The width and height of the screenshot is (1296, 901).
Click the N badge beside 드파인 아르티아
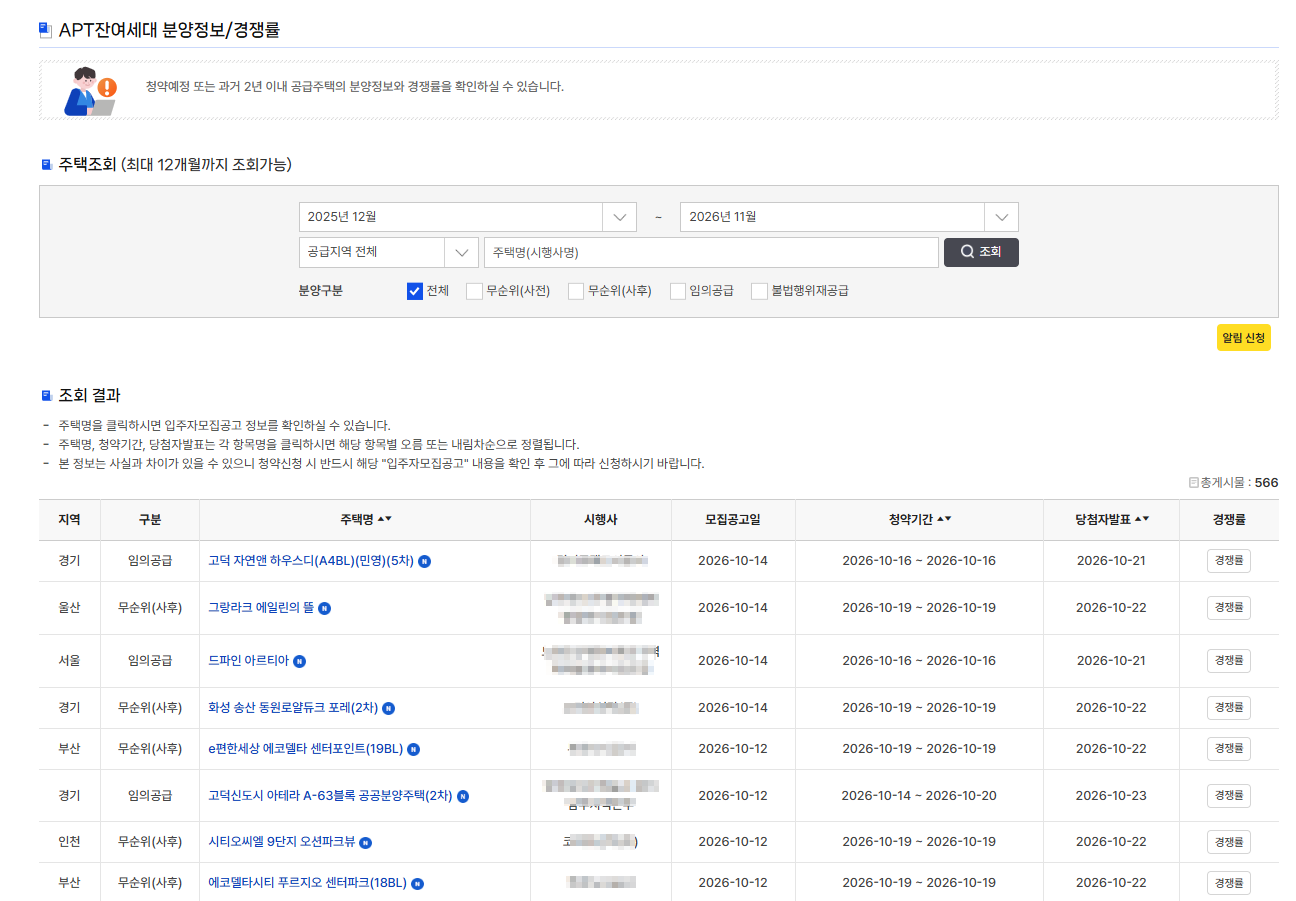[299, 661]
